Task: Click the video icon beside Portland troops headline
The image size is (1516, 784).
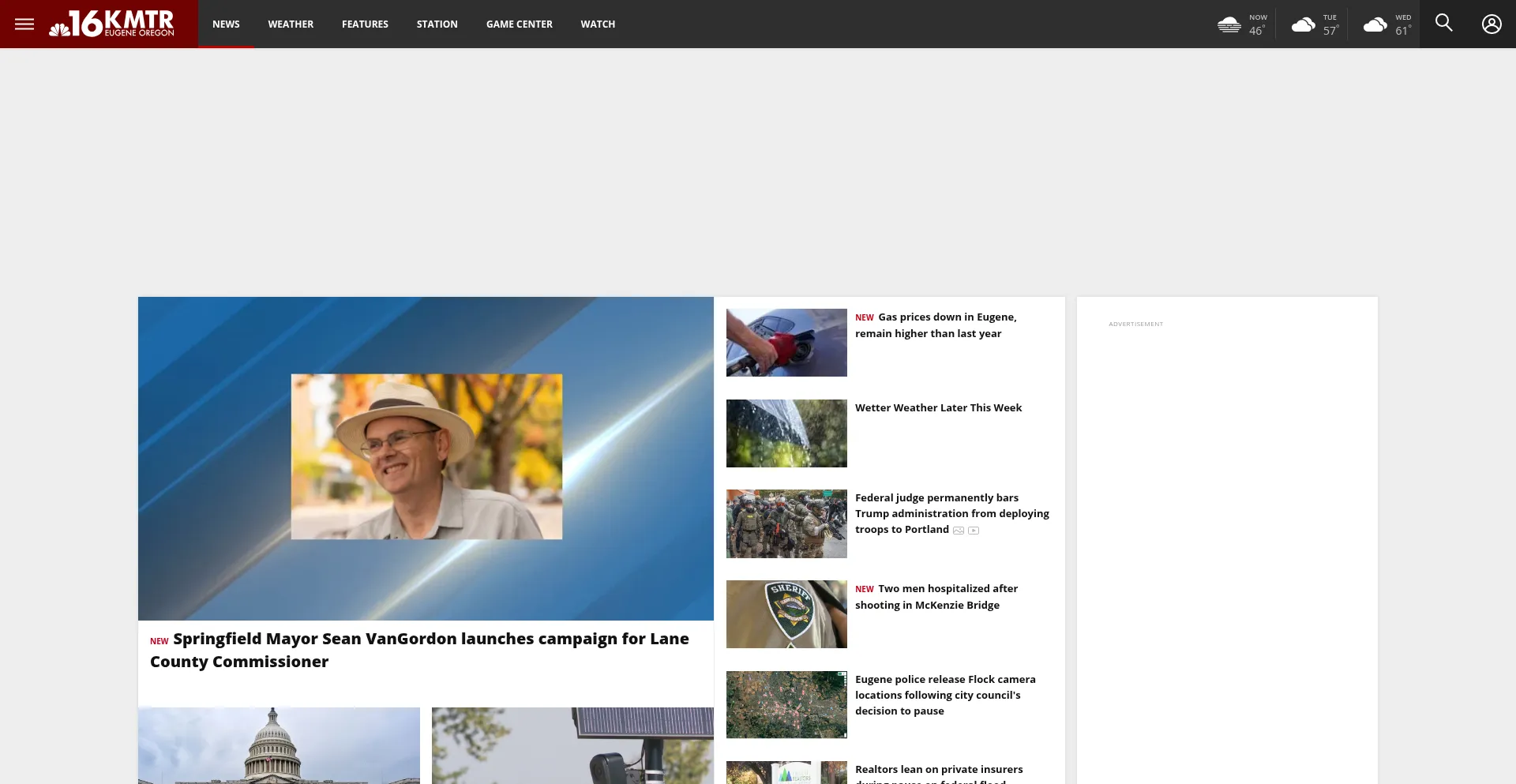Action: [x=974, y=531]
